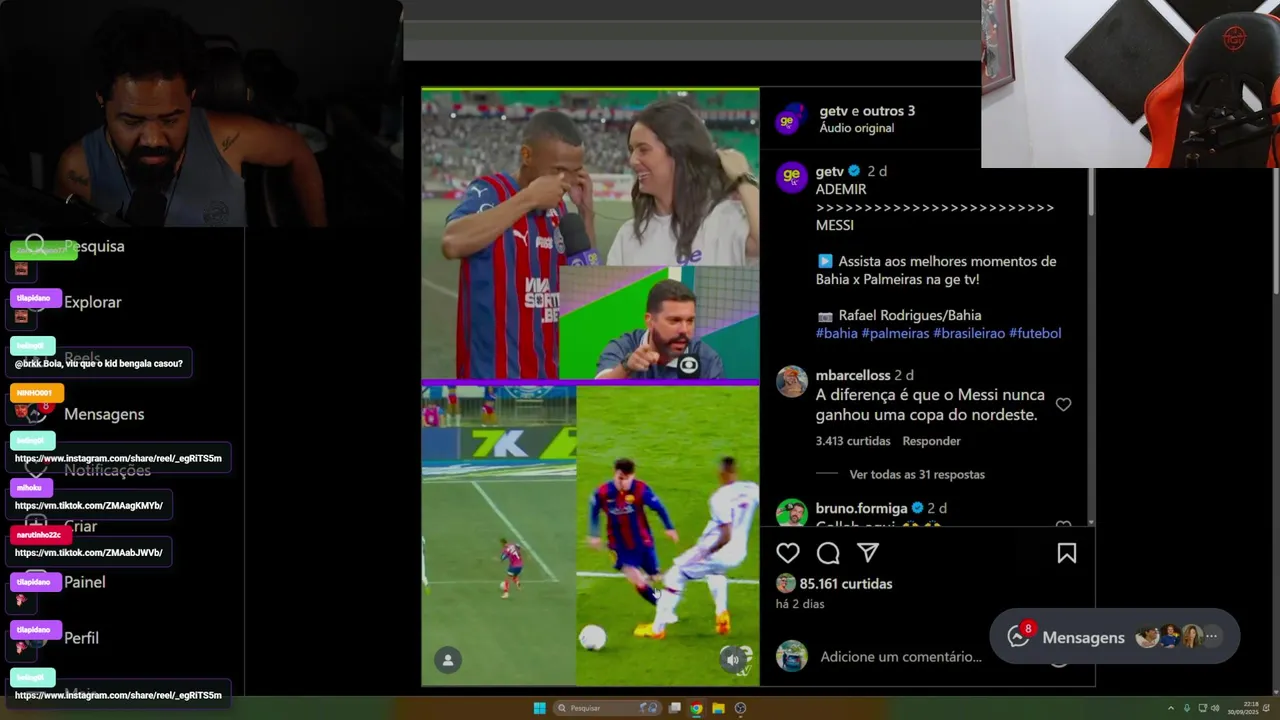Open the #bahia hashtag
1280x720 pixels.
click(836, 333)
